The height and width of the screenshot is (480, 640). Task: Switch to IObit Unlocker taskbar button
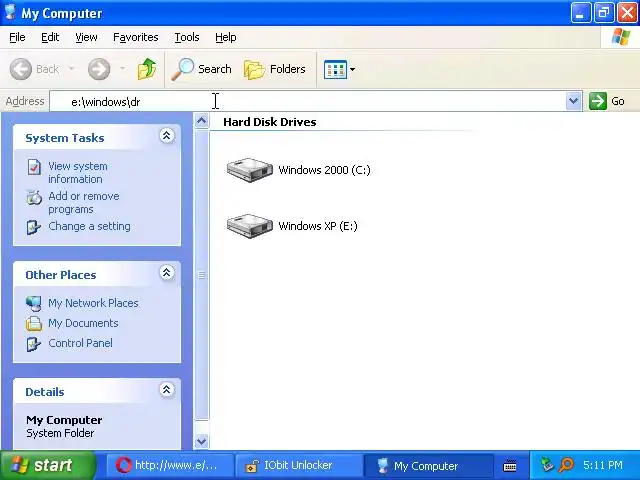click(298, 465)
